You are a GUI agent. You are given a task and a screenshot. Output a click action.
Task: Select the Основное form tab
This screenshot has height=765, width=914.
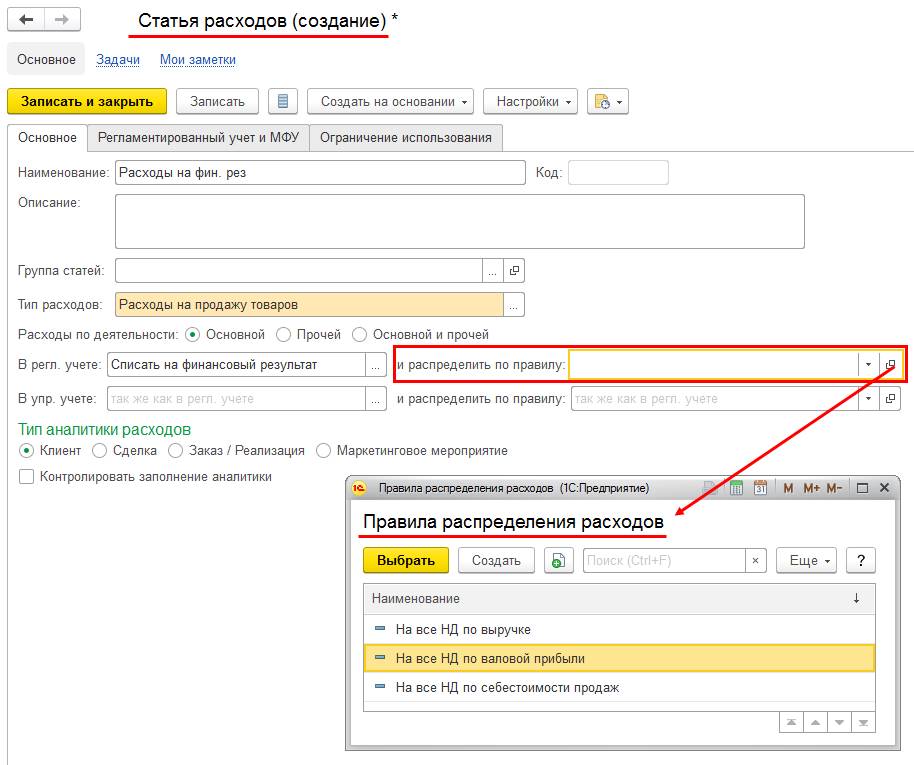point(47,138)
